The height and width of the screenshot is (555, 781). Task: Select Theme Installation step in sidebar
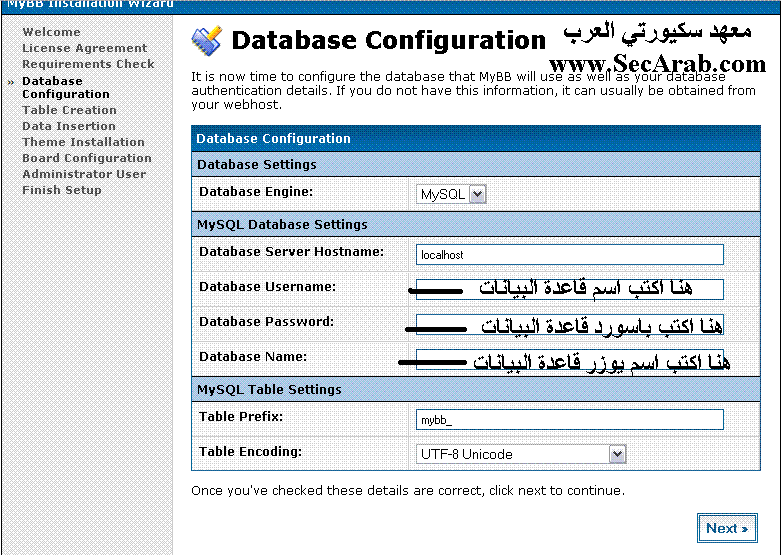point(83,141)
